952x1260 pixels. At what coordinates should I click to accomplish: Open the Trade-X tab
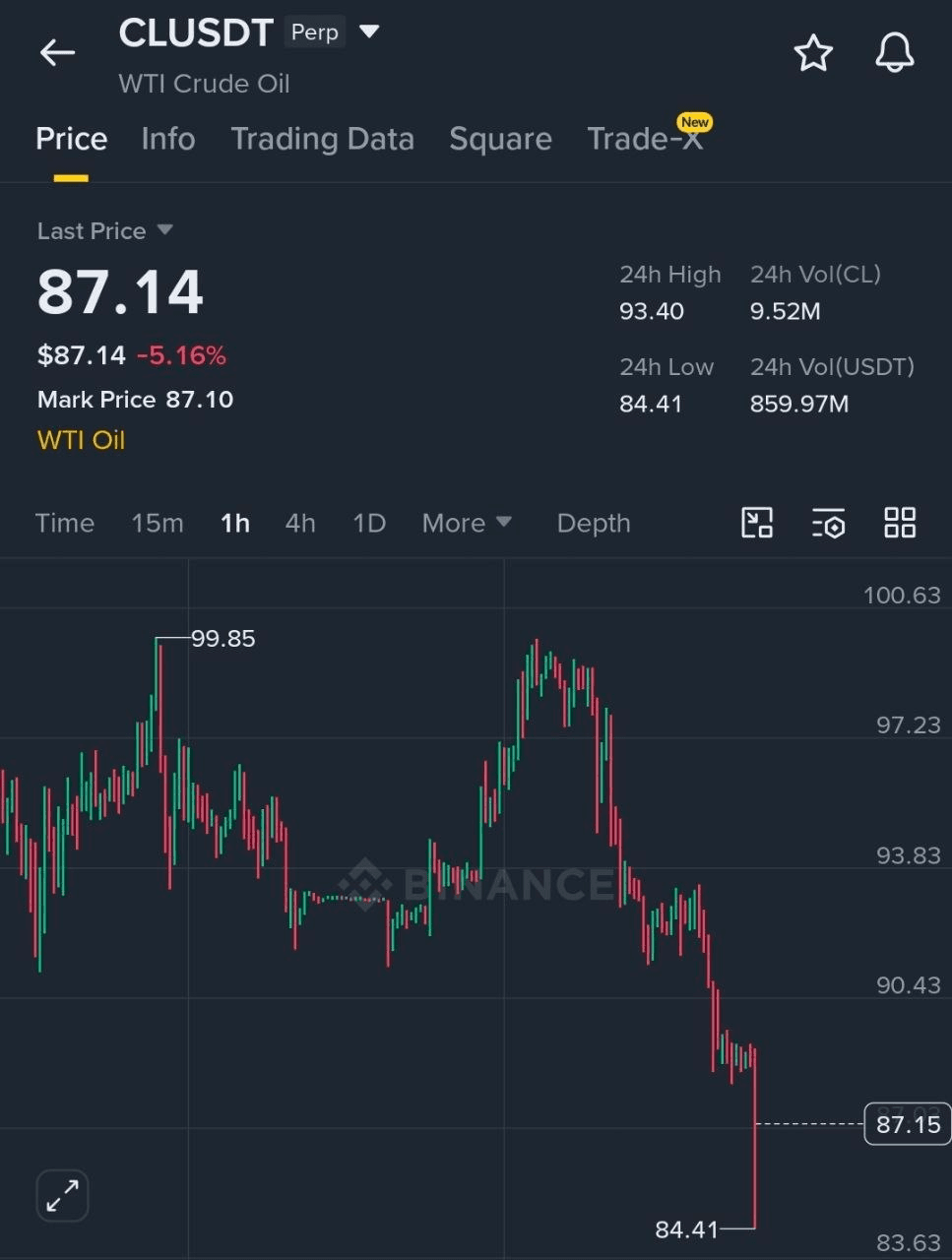[645, 139]
